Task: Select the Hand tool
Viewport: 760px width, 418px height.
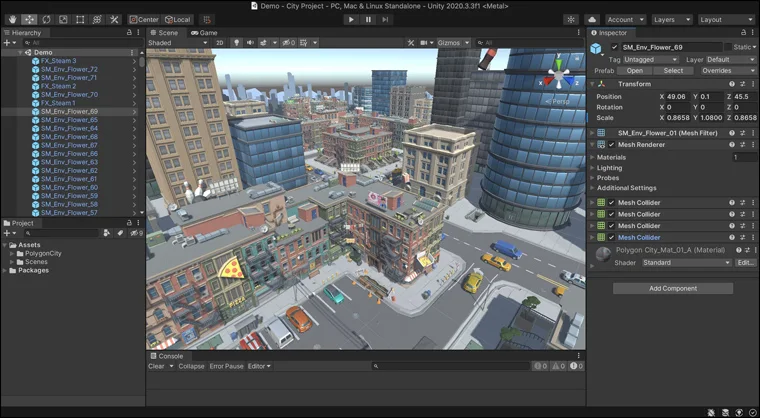Action: coord(13,19)
